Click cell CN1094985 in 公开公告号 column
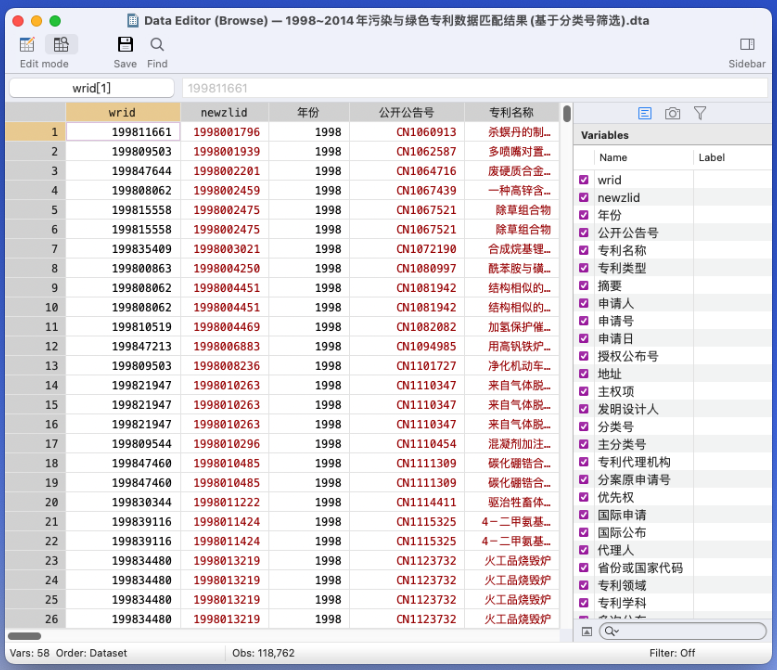The height and width of the screenshot is (670, 777). tap(407, 346)
